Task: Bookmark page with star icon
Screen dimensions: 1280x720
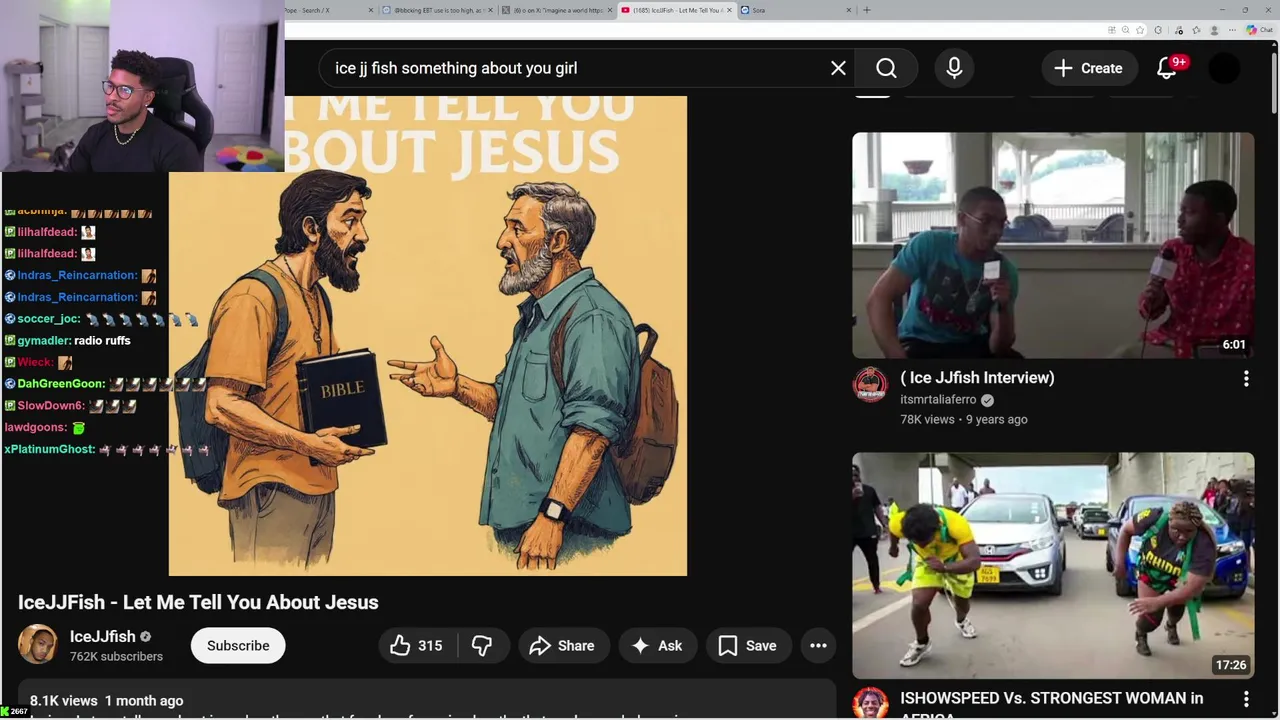Action: pyautogui.click(x=1140, y=30)
